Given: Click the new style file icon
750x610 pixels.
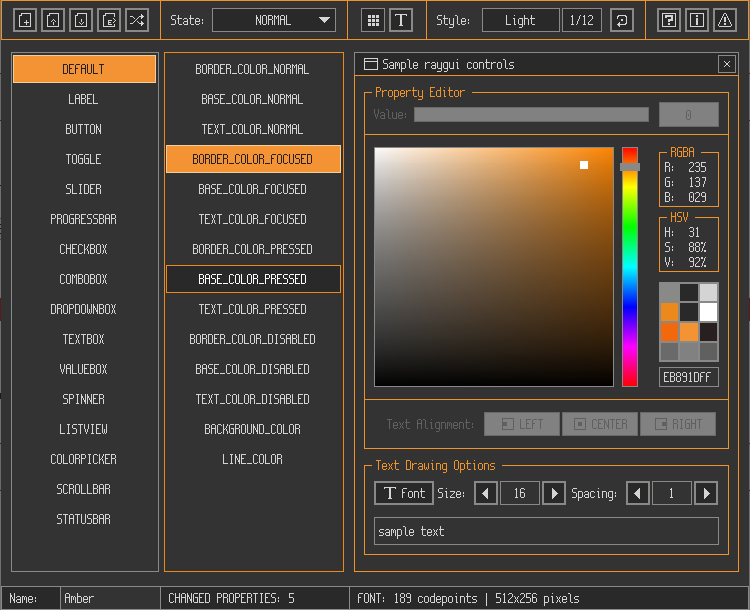Looking at the screenshot, I should coord(25,20).
